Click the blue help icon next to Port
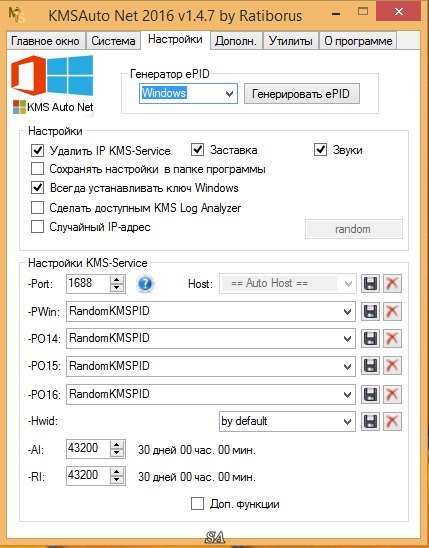 (145, 283)
